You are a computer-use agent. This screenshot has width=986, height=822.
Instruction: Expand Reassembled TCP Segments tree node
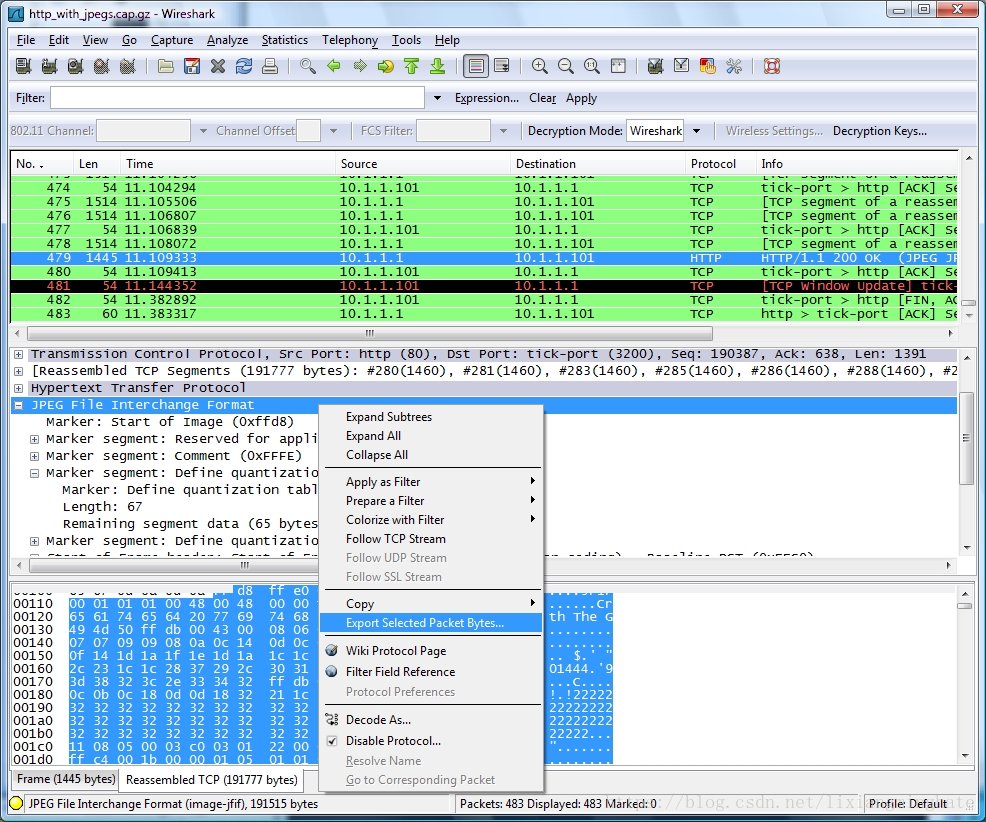click(19, 371)
